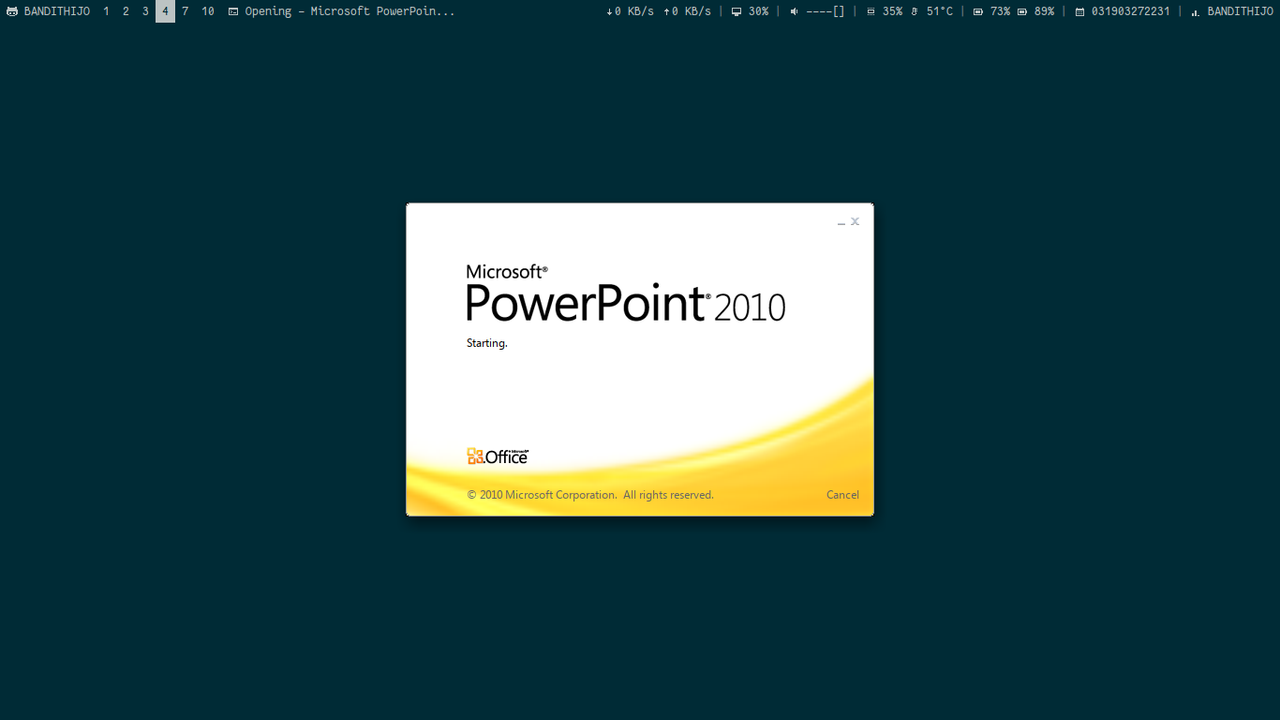Switch to workspace 1
The width and height of the screenshot is (1280, 720).
pyautogui.click(x=106, y=11)
